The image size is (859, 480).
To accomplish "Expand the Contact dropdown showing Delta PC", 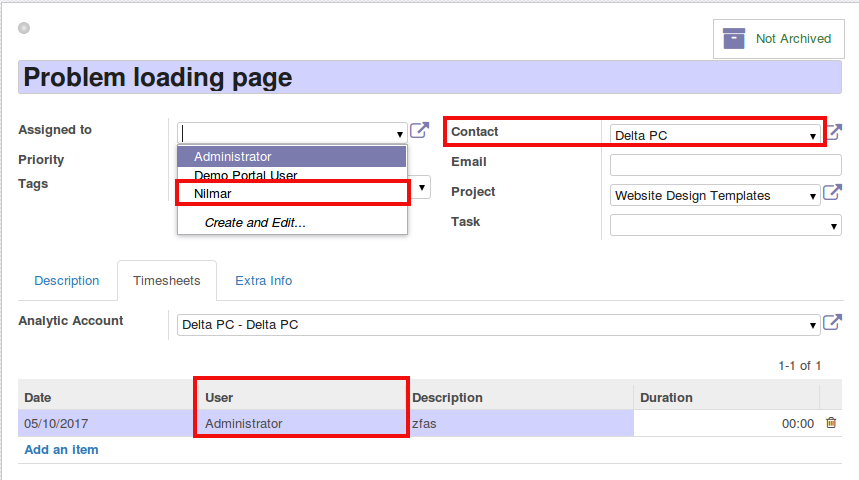I will (715, 135).
